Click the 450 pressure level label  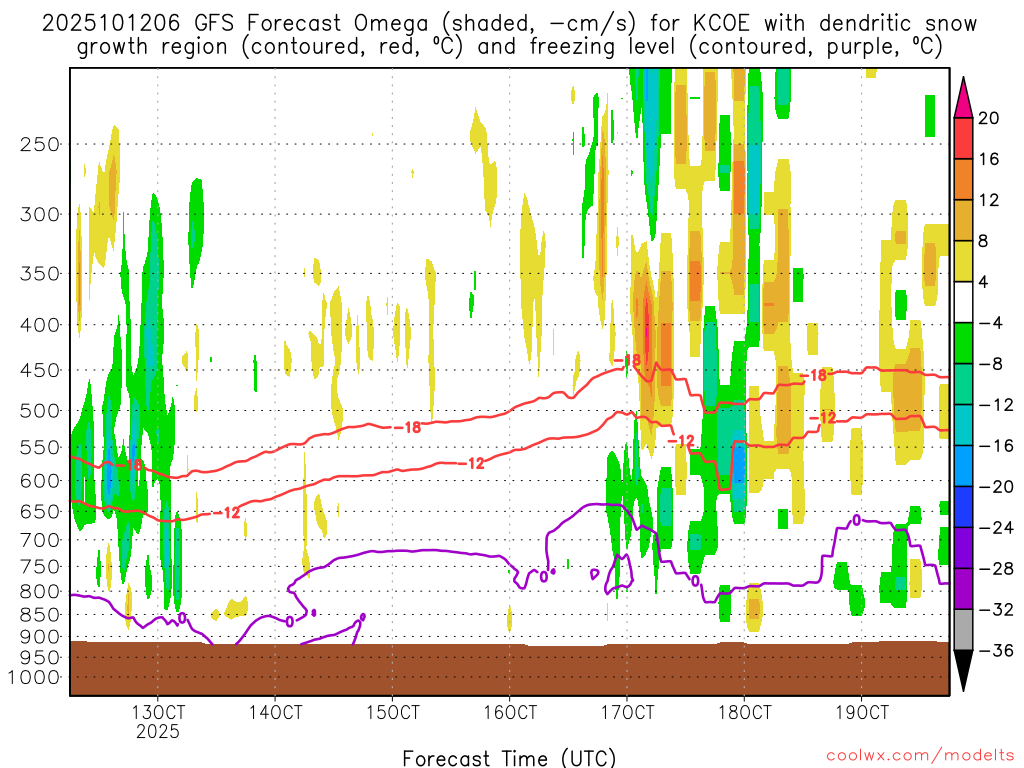(40, 370)
